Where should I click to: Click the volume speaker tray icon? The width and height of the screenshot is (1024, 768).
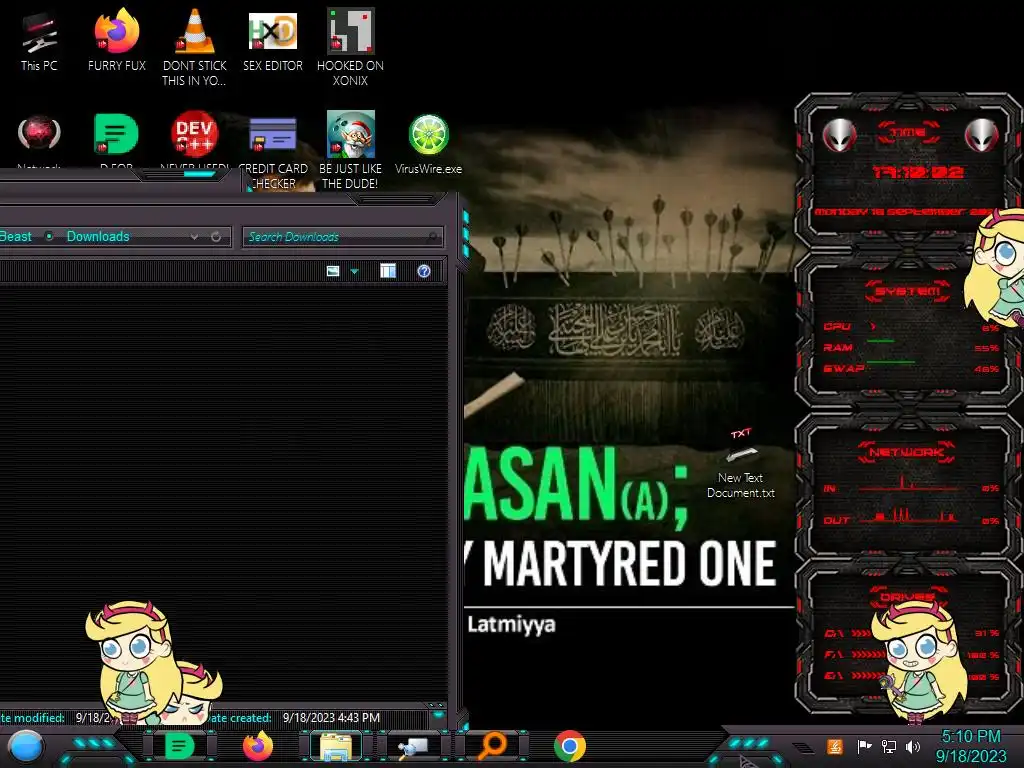point(913,746)
